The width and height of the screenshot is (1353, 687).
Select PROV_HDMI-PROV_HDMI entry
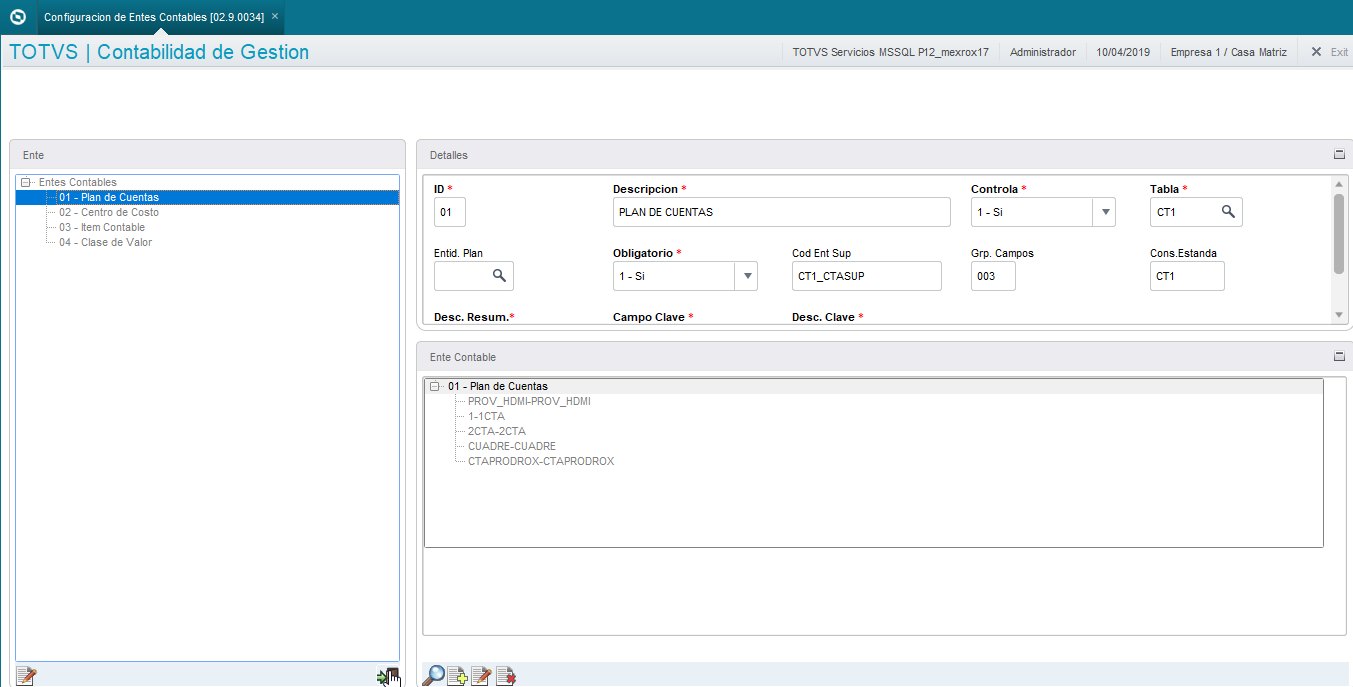pos(529,401)
